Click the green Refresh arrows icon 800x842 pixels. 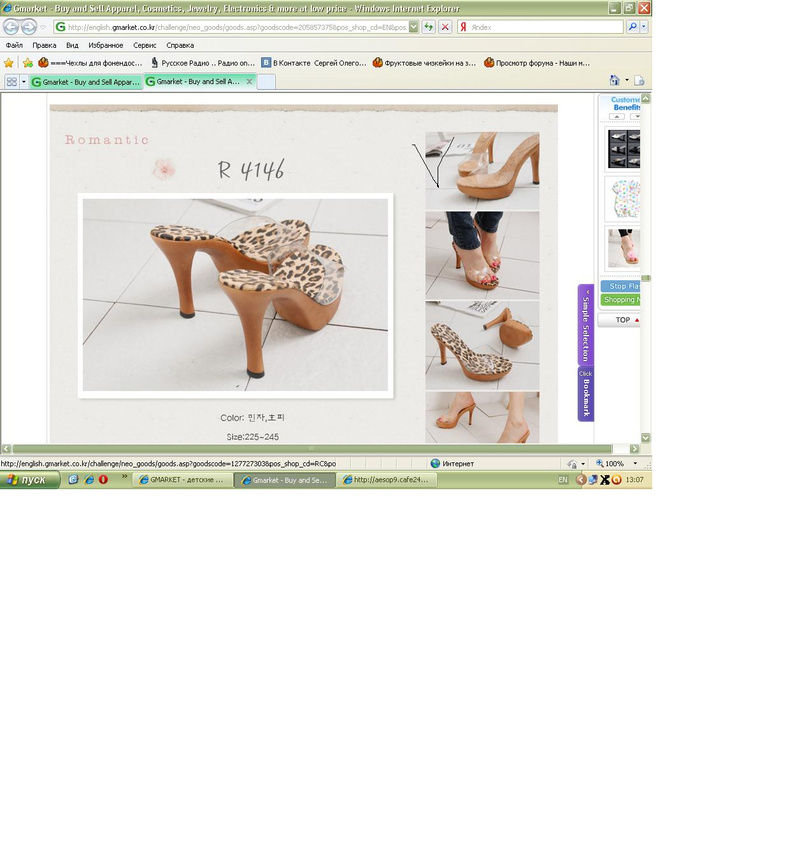pyautogui.click(x=428, y=27)
